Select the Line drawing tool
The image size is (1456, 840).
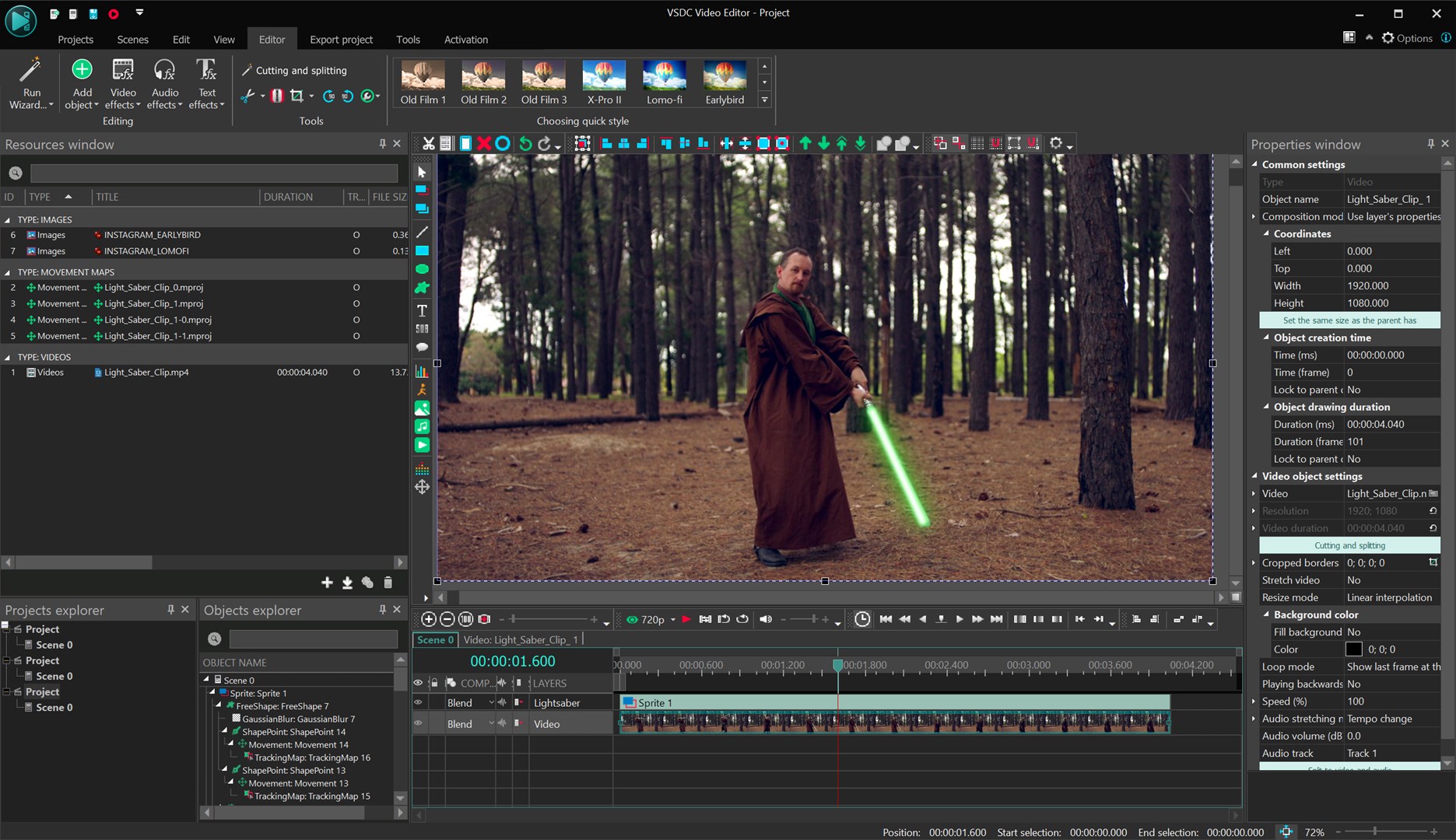point(422,232)
